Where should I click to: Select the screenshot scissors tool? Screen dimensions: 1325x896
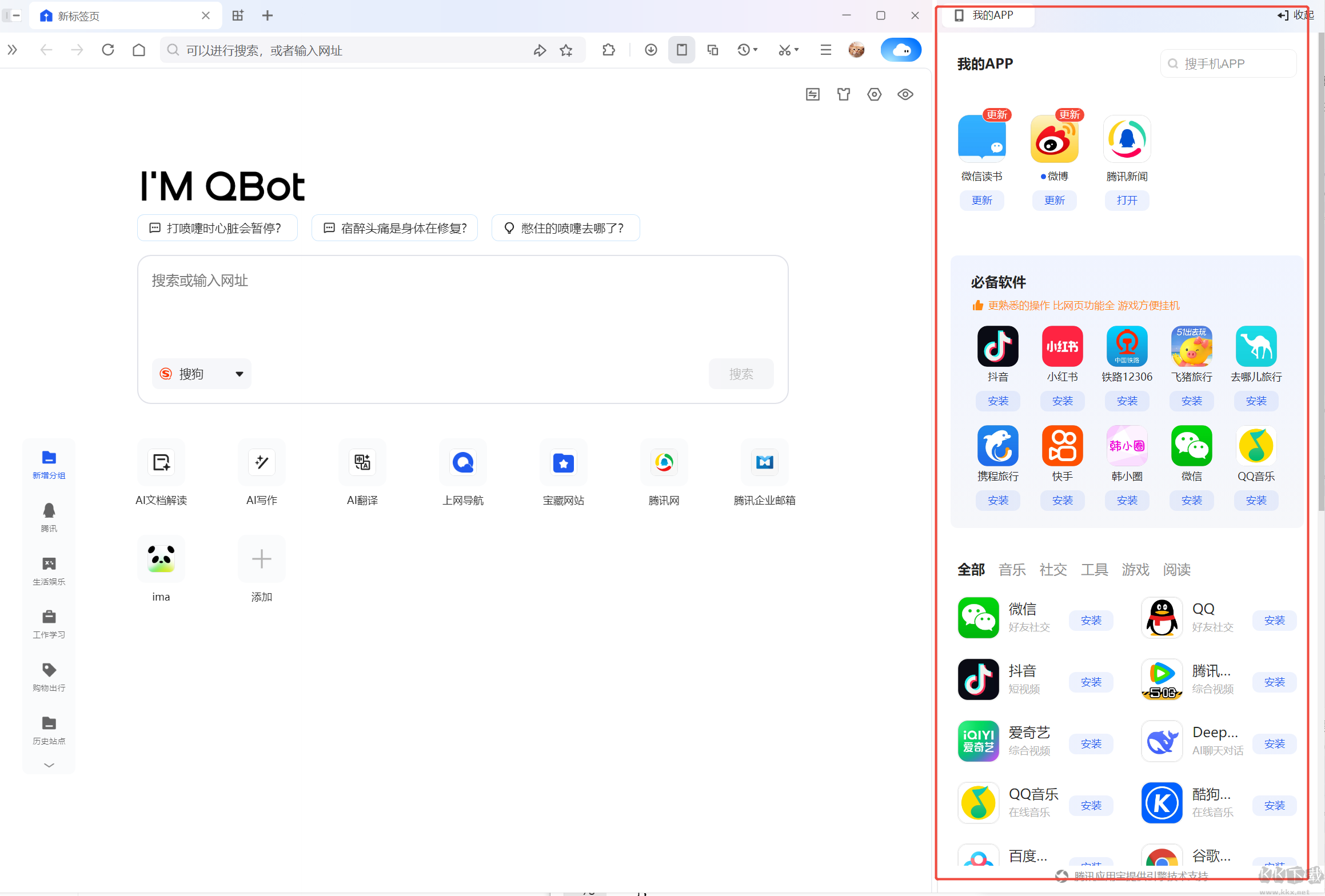tap(786, 50)
